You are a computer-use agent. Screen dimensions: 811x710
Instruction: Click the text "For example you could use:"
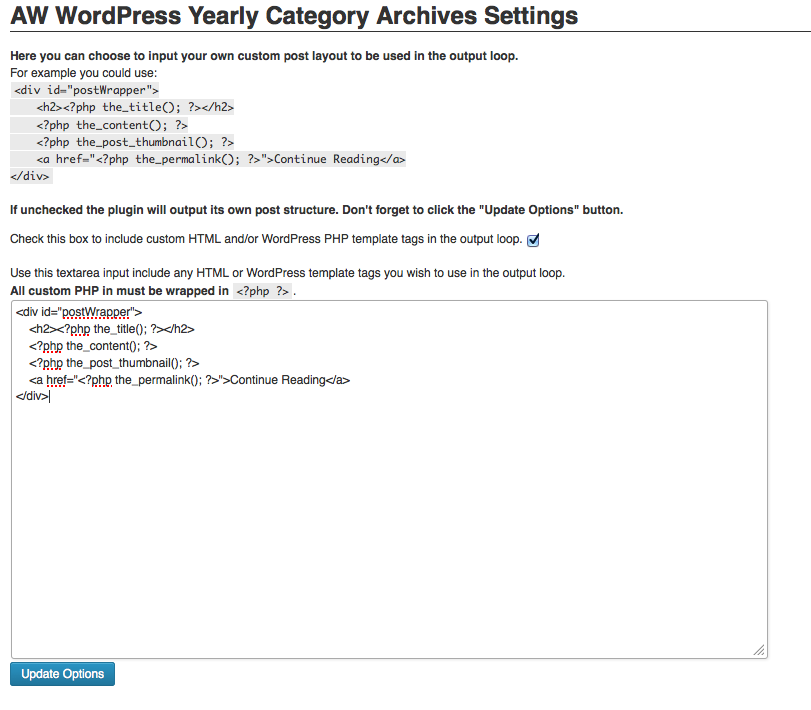(84, 73)
